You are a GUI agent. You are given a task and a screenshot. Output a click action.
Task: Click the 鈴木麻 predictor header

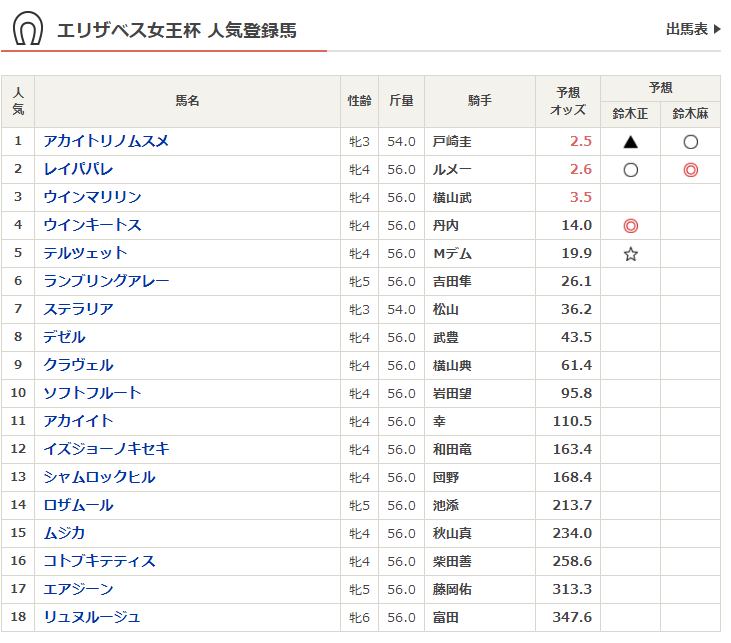[x=690, y=114]
